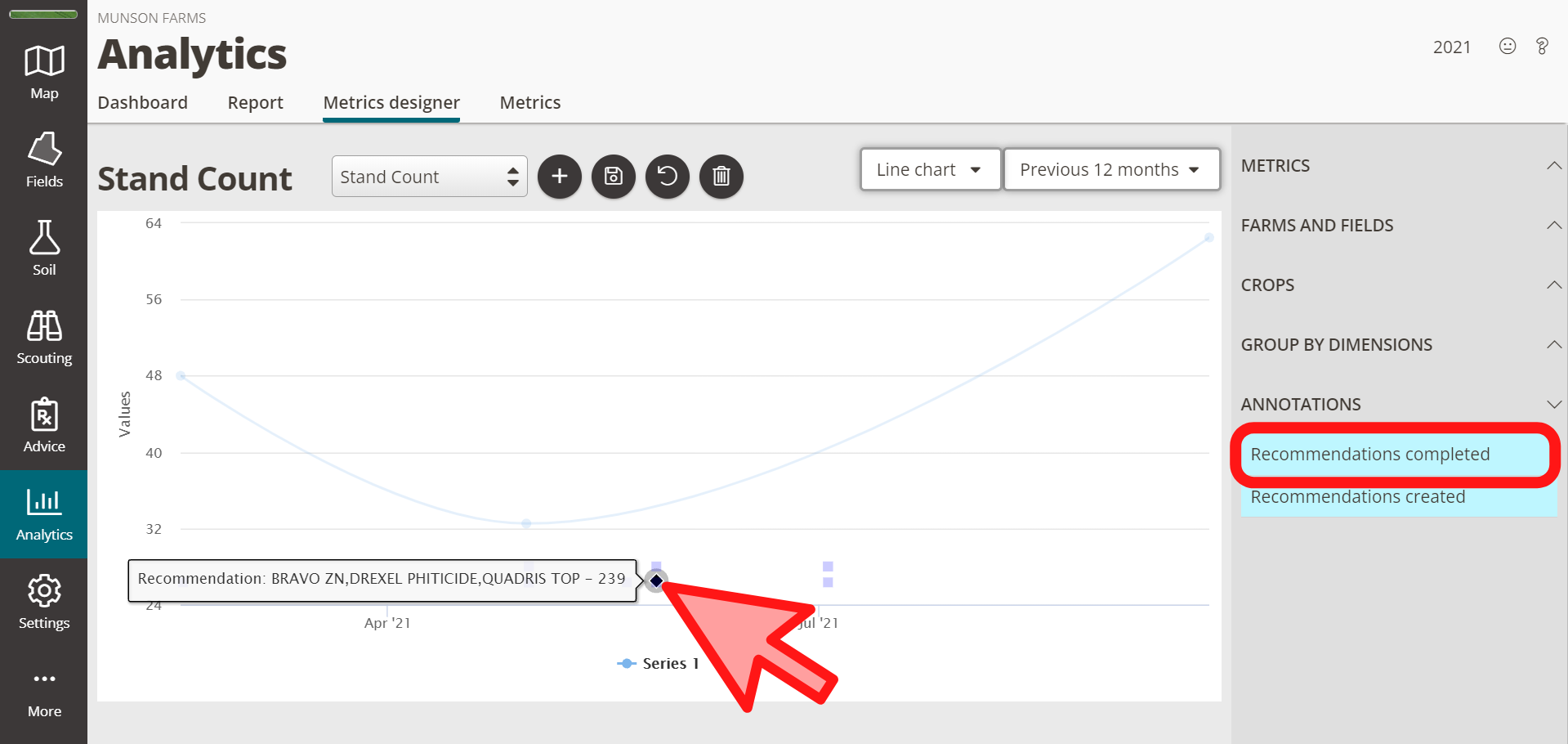The height and width of the screenshot is (744, 1568).
Task: Click the annotation squares near Jul '21
Action: point(828,574)
